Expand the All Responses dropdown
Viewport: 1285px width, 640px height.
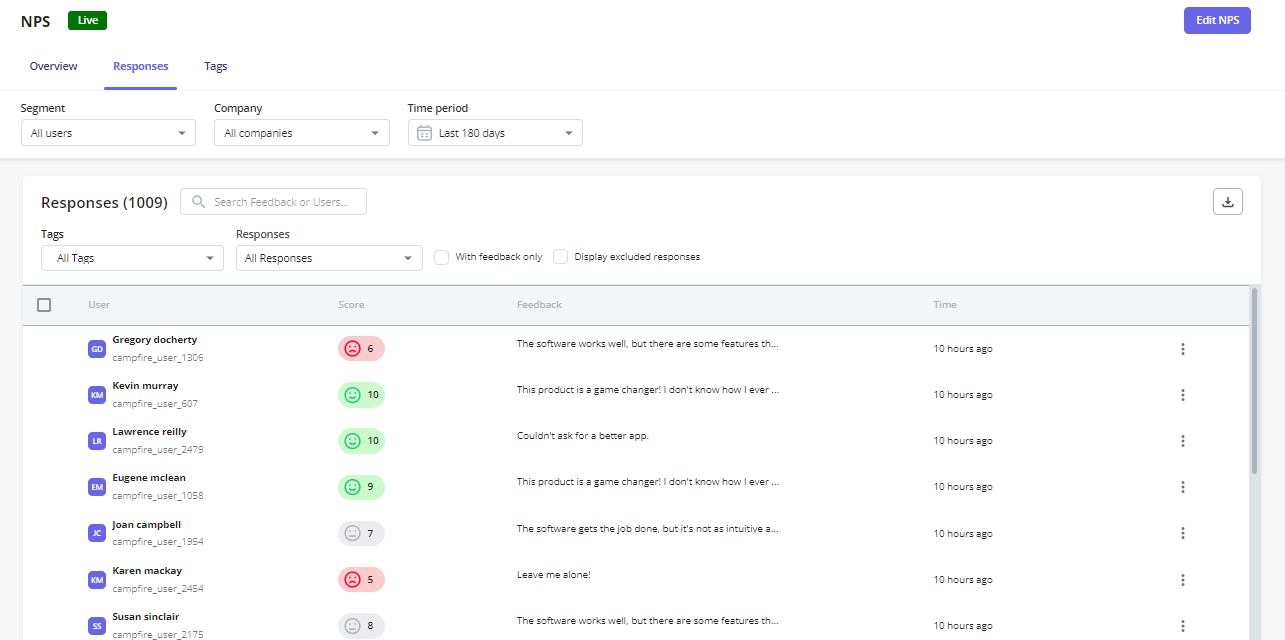[x=328, y=257]
